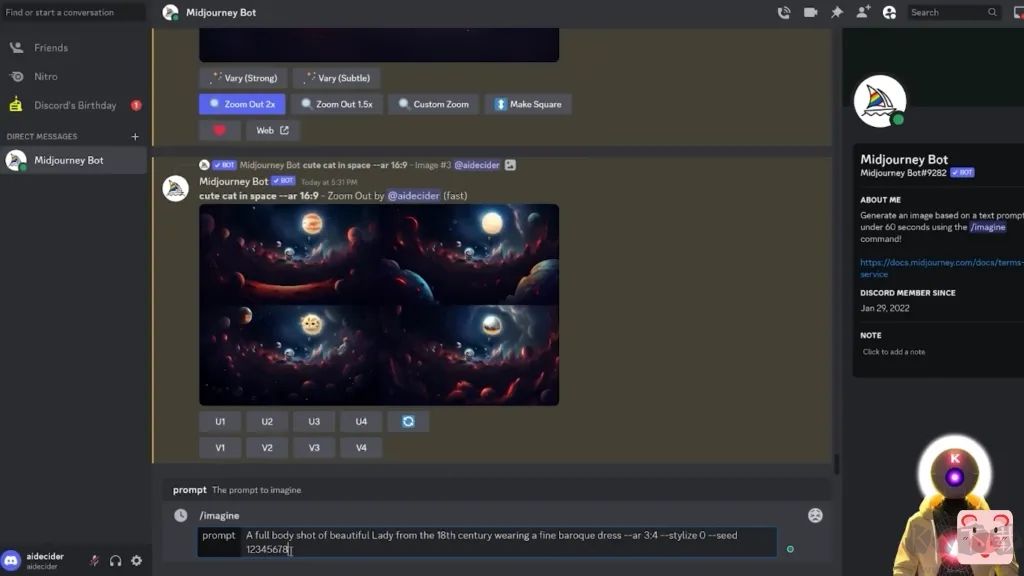Start a voice call with Midjourney Bot

pyautogui.click(x=784, y=13)
